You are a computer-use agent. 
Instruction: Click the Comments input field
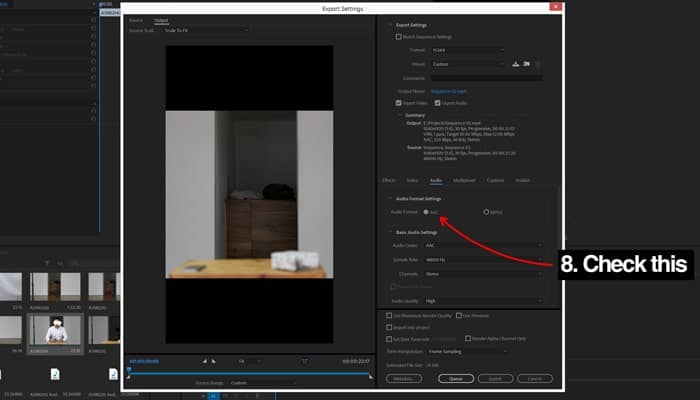point(487,78)
